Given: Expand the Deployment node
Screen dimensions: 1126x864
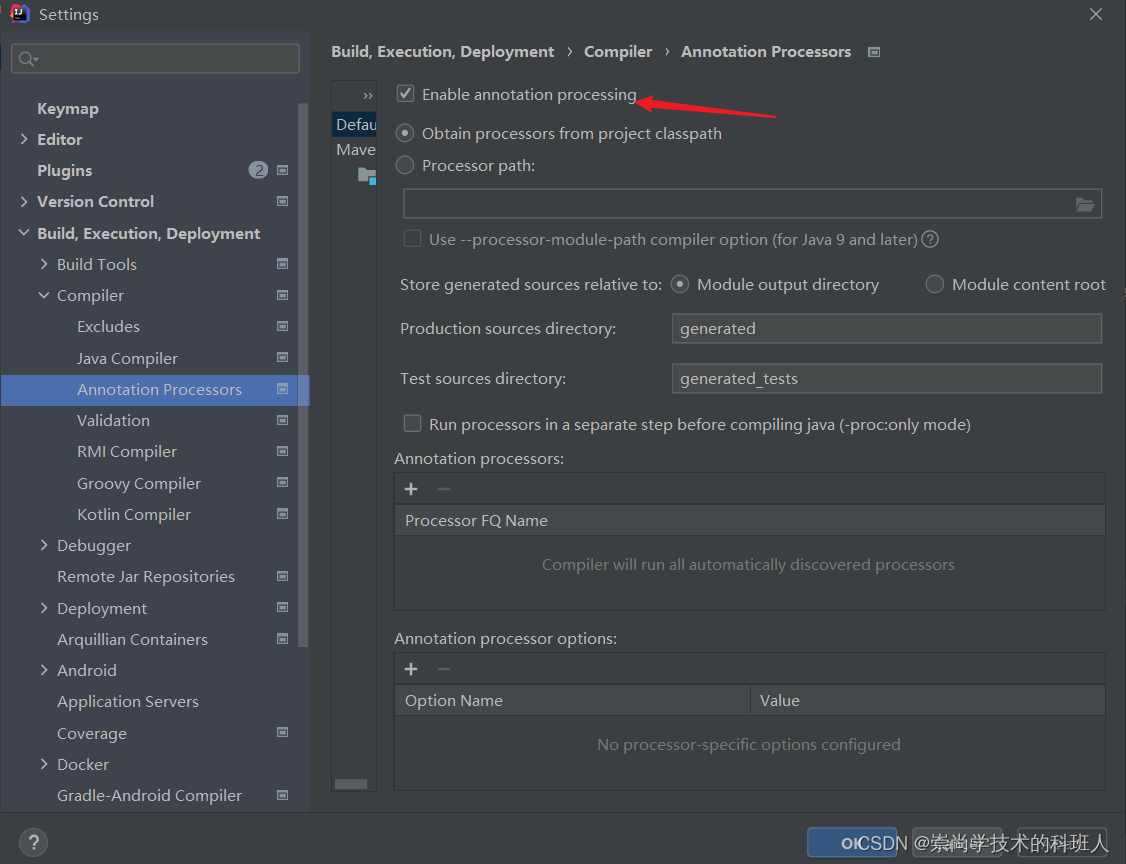Looking at the screenshot, I should (44, 608).
